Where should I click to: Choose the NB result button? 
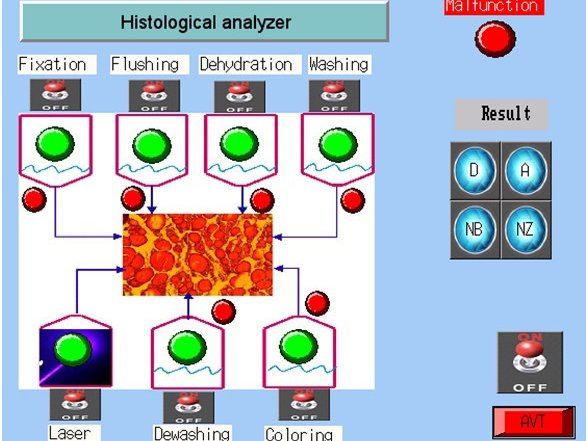(x=475, y=229)
